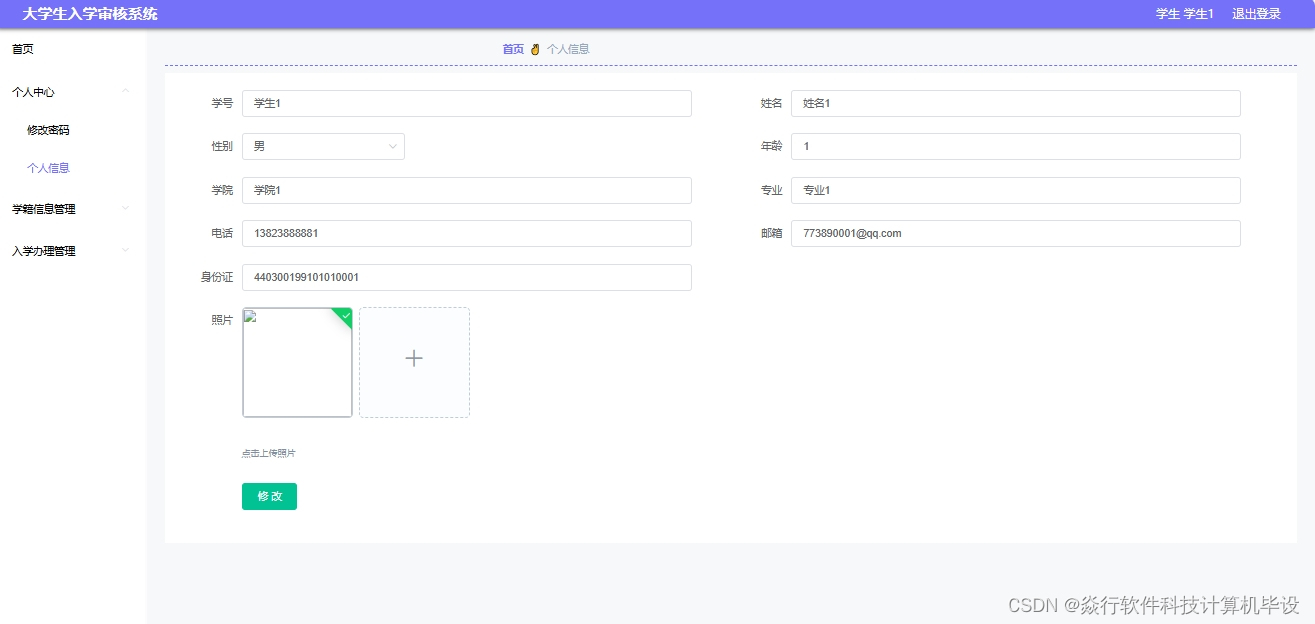Click the green checkmark on the uploaded photo

coord(344,316)
